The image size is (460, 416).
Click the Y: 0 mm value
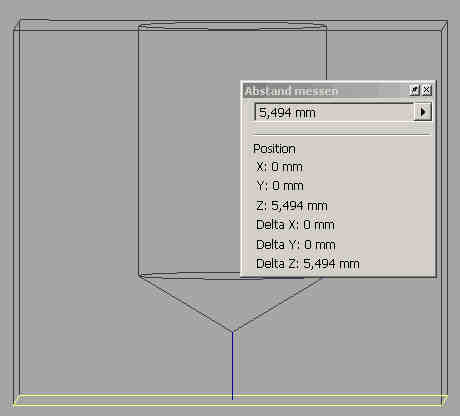(280, 186)
